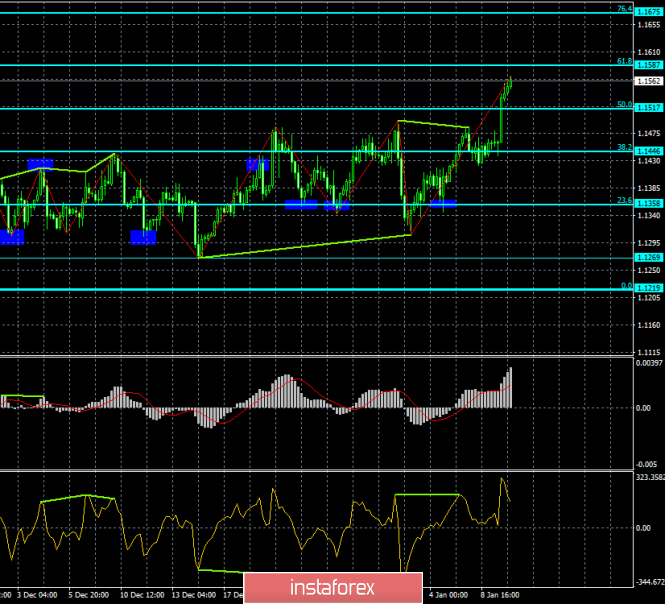Viewport: 665px width, 604px height.
Task: Select the 1.1517 price level tag
Action: pos(650,106)
